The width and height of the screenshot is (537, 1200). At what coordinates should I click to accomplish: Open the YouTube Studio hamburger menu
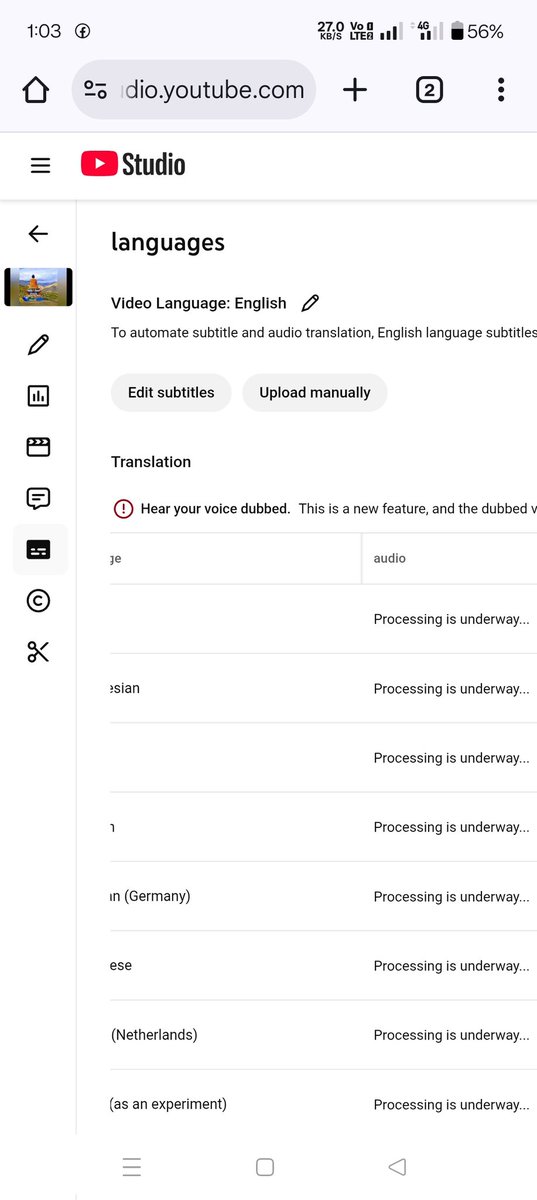[x=40, y=166]
